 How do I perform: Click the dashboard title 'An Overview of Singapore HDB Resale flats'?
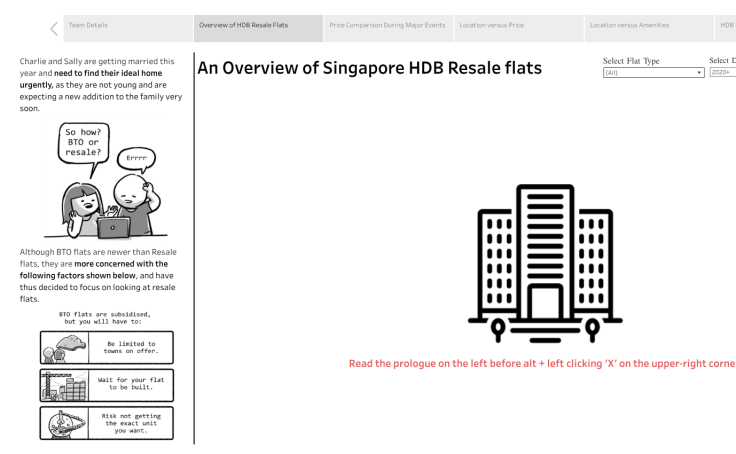[369, 69]
